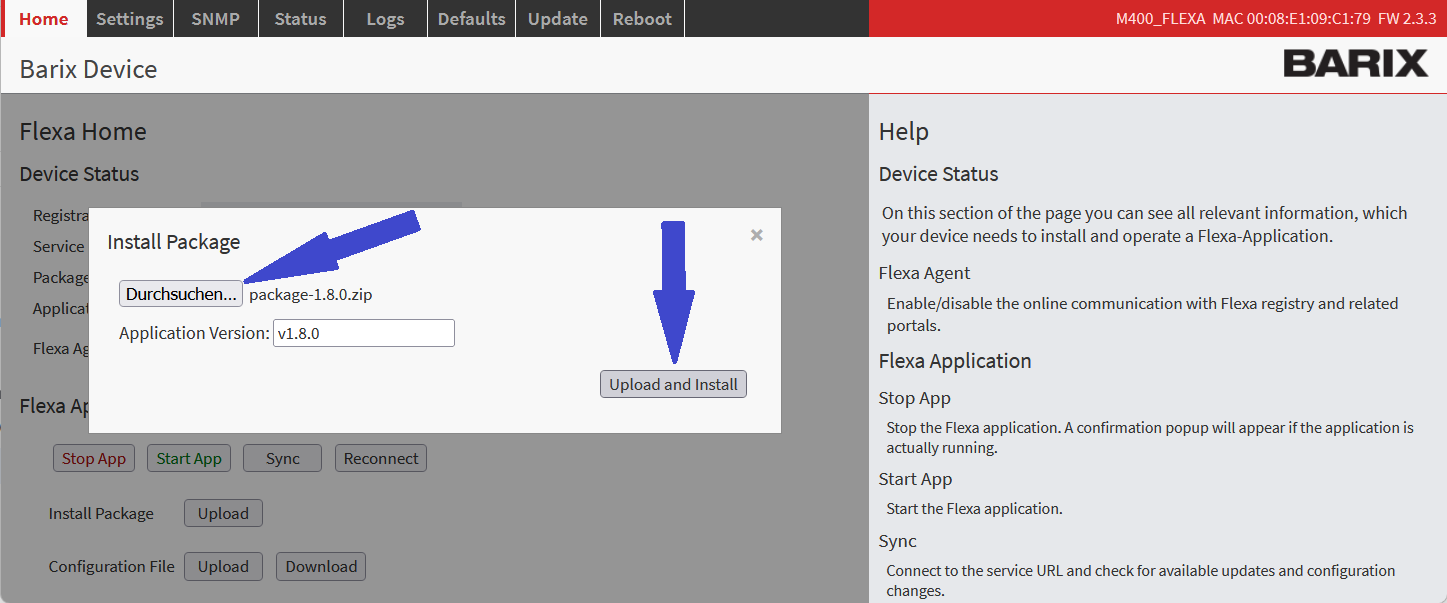The height and width of the screenshot is (603, 1447).
Task: Click the Sync button
Action: click(x=283, y=458)
